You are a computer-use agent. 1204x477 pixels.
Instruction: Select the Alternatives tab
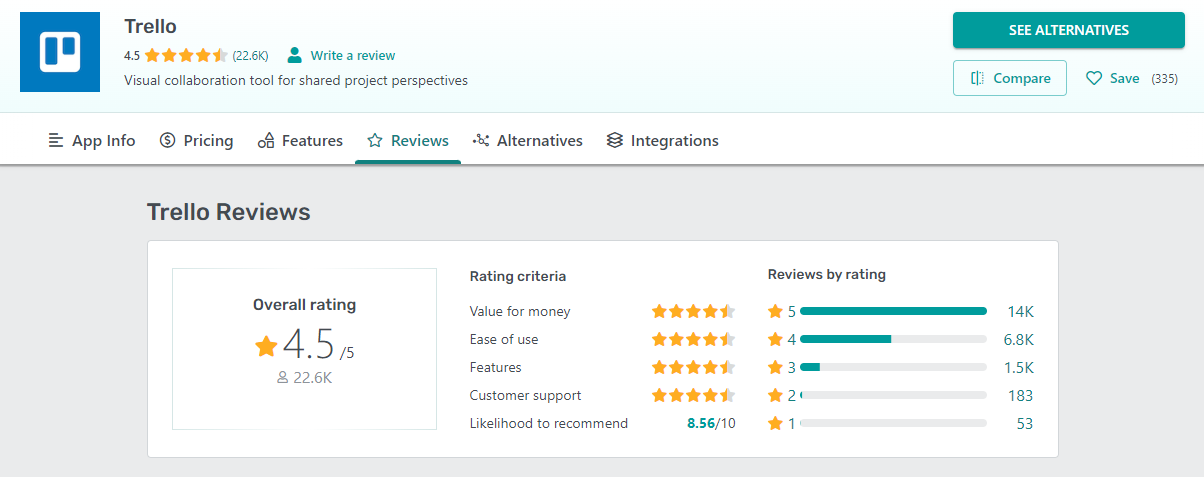click(527, 141)
